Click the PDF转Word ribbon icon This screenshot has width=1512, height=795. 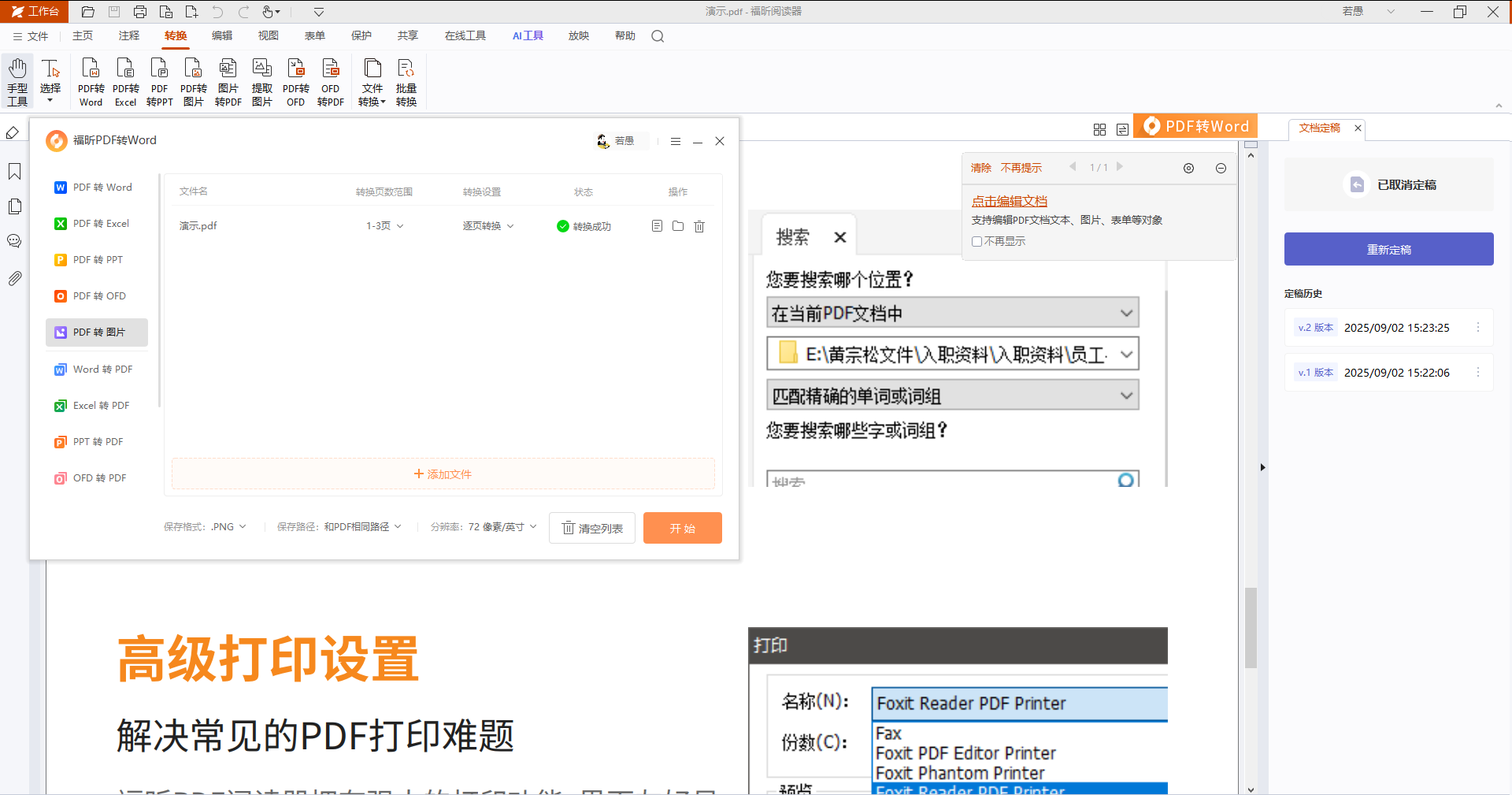point(91,82)
